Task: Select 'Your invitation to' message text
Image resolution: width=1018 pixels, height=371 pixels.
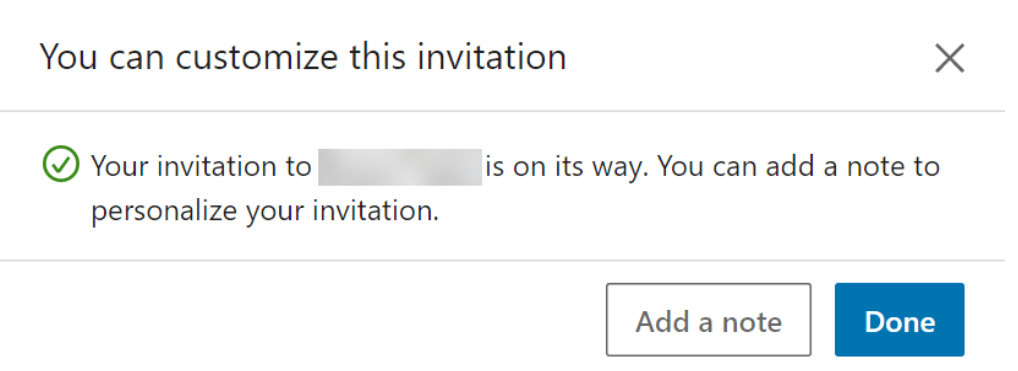Action: 201,166
